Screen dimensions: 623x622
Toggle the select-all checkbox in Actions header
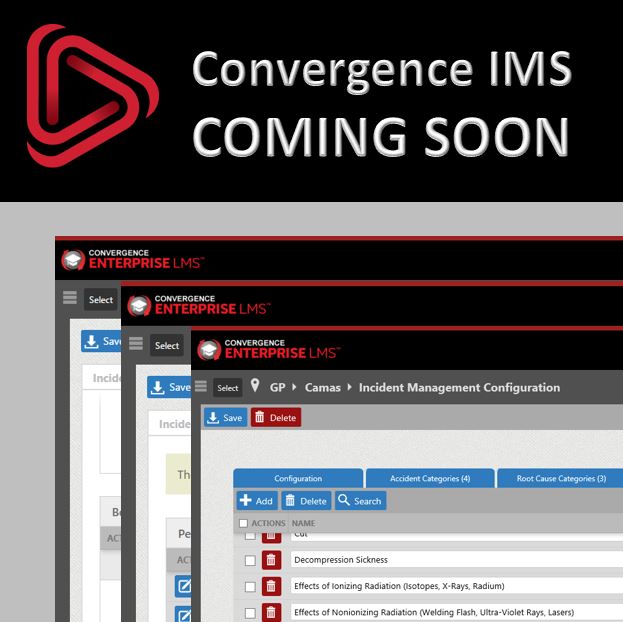pyautogui.click(x=244, y=523)
